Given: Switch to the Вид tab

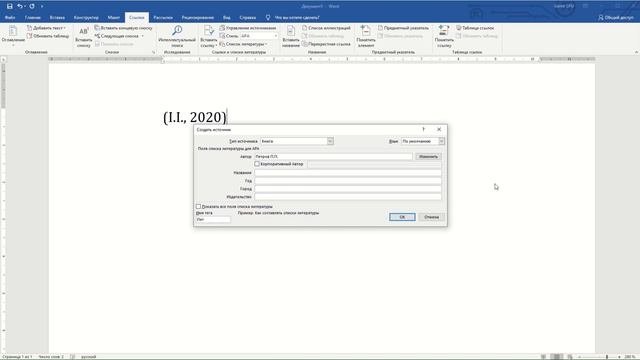Looking at the screenshot, I should click(x=227, y=18).
